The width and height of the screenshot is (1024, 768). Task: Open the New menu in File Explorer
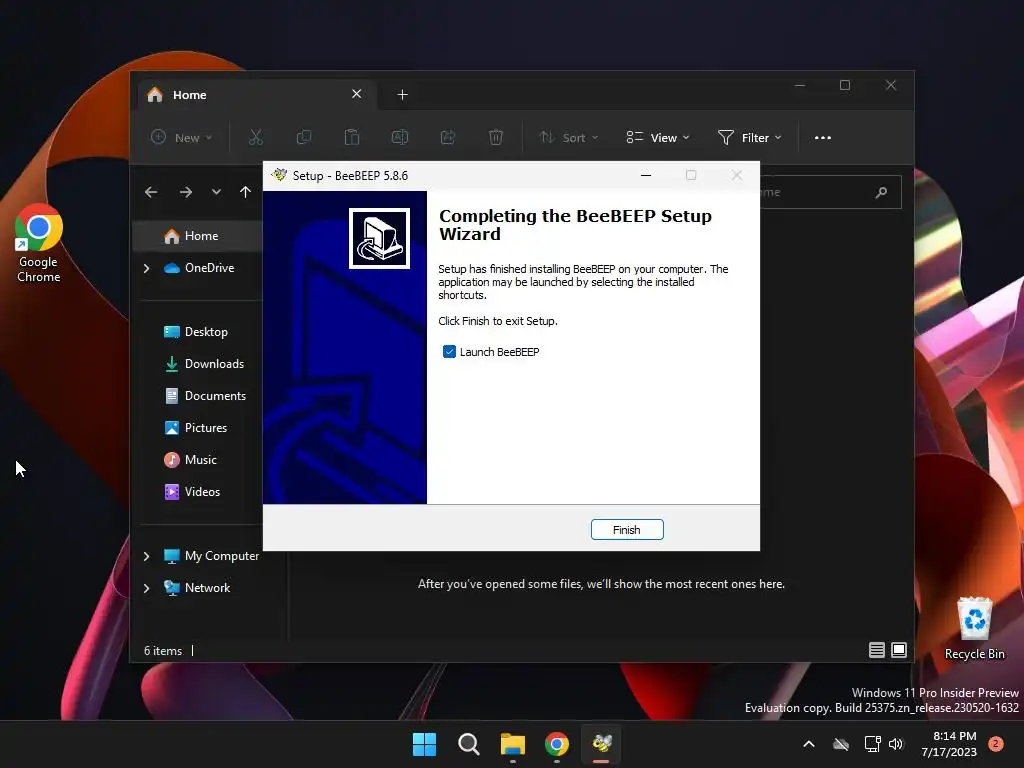[182, 138]
